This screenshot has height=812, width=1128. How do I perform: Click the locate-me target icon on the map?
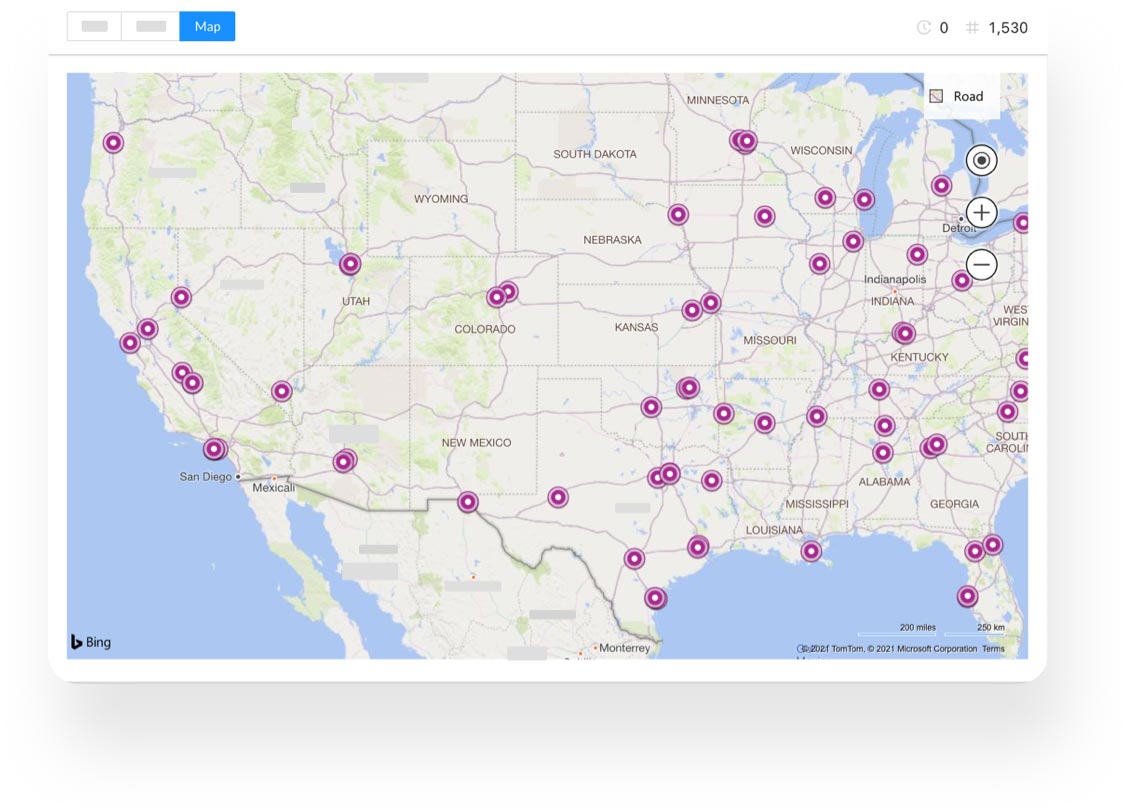coord(981,160)
